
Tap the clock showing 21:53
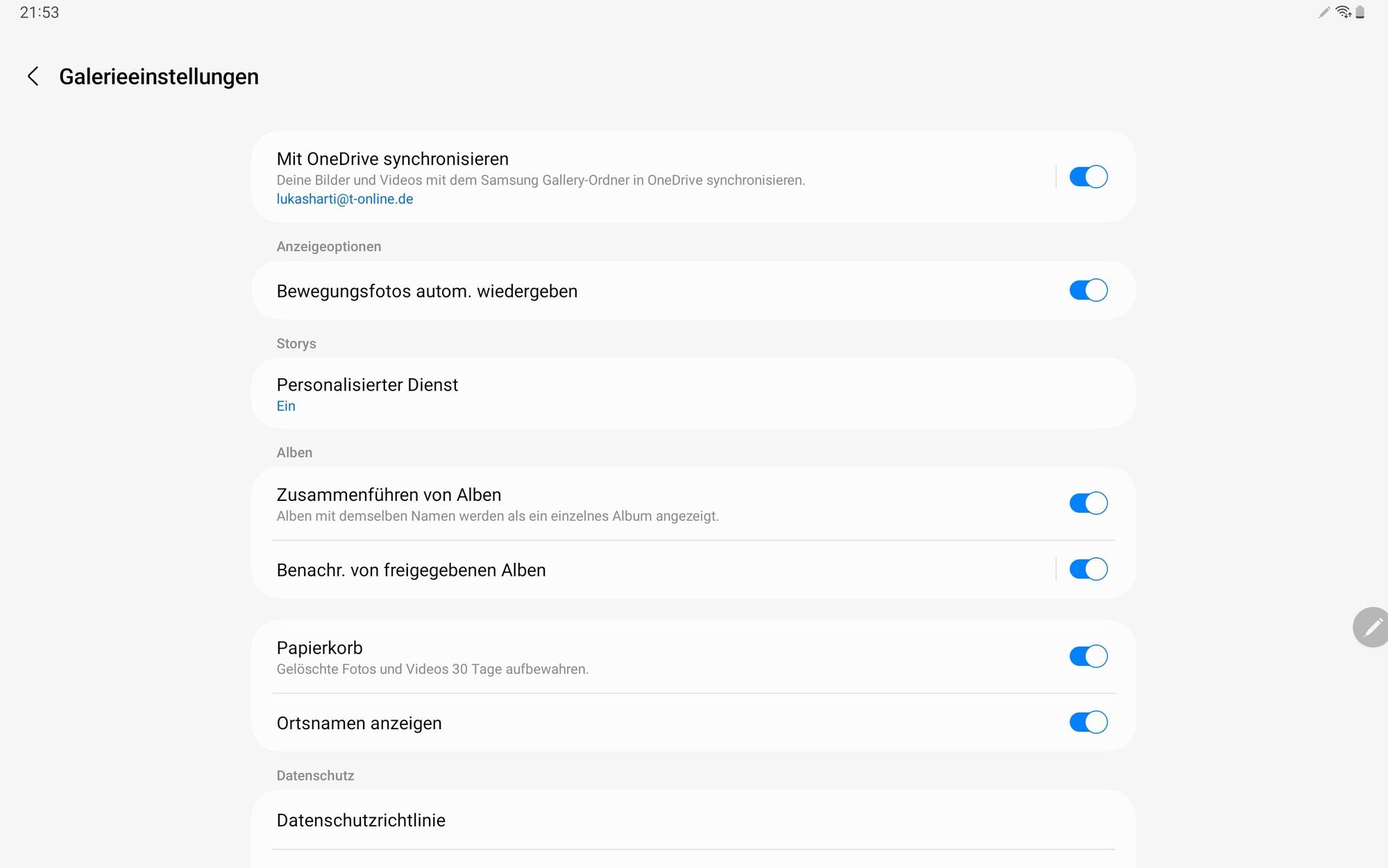pyautogui.click(x=40, y=12)
